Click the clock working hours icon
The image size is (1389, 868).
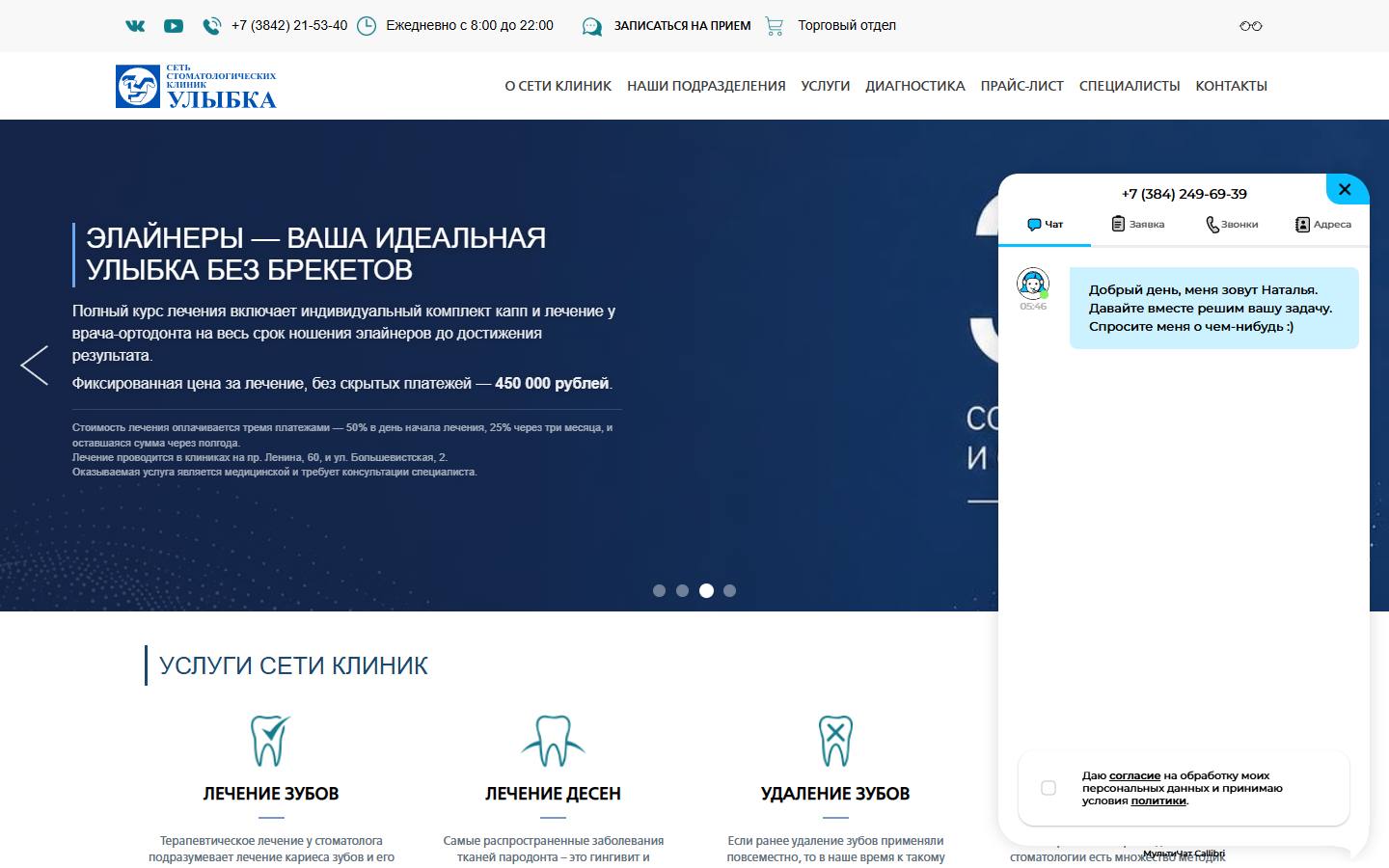tap(367, 26)
